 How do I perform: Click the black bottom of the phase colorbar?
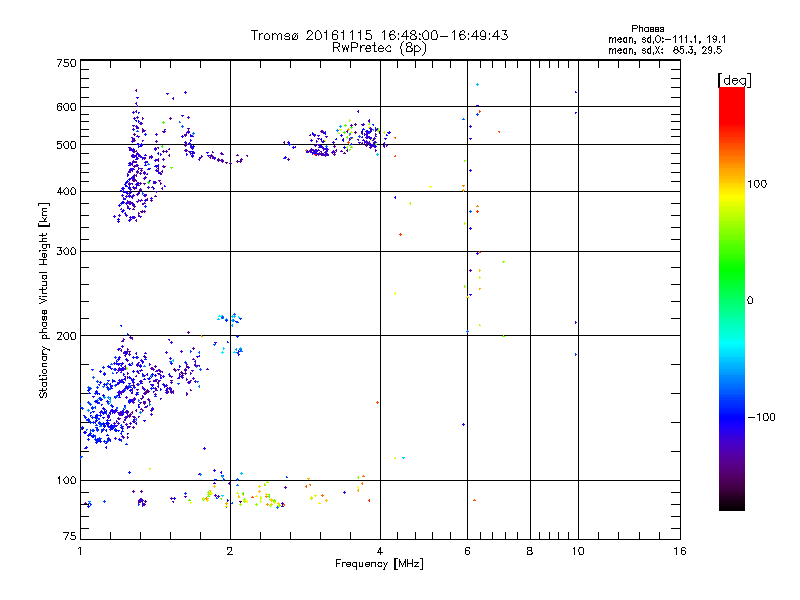pyautogui.click(x=732, y=503)
